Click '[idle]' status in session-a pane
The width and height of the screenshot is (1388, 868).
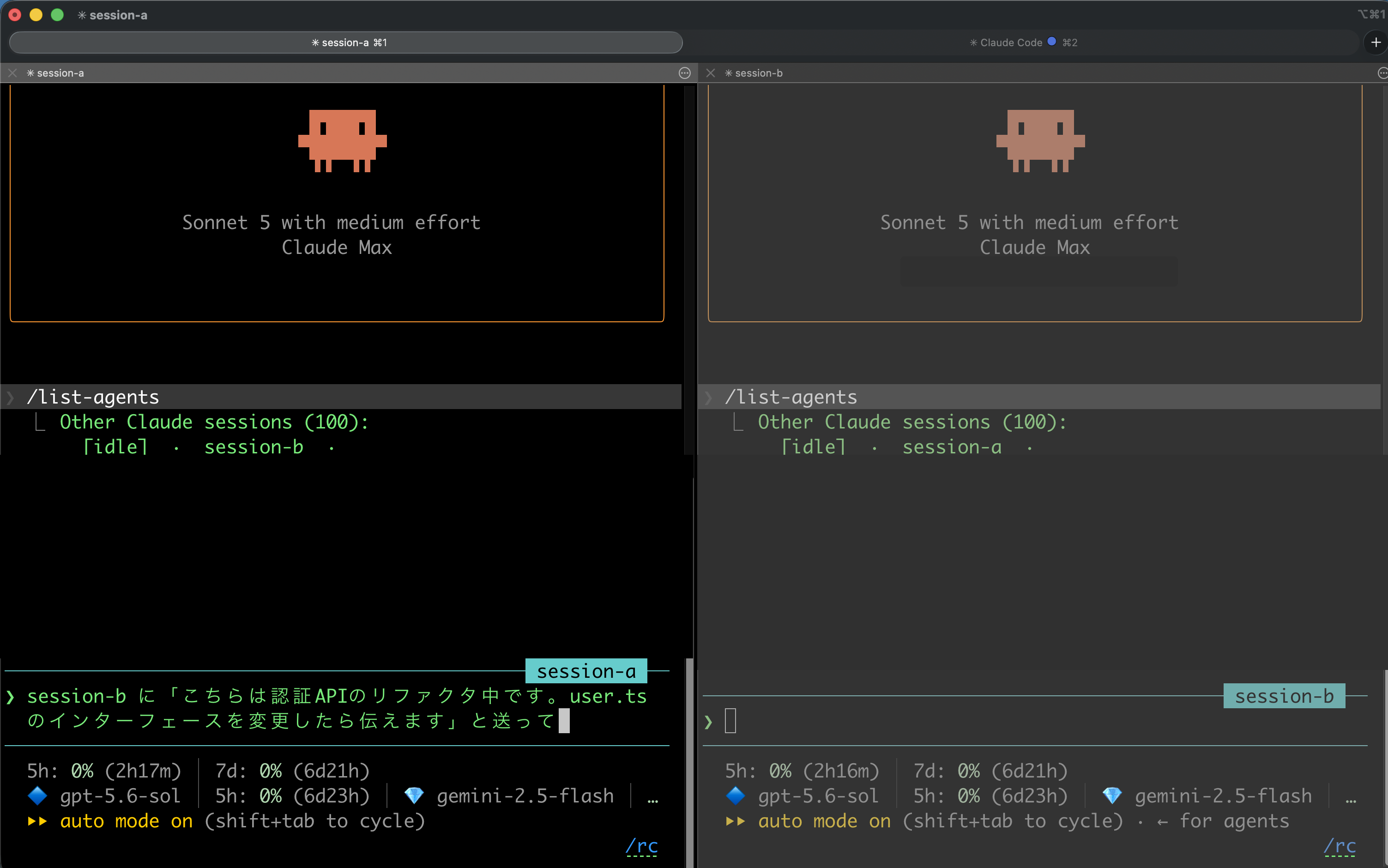(115, 447)
